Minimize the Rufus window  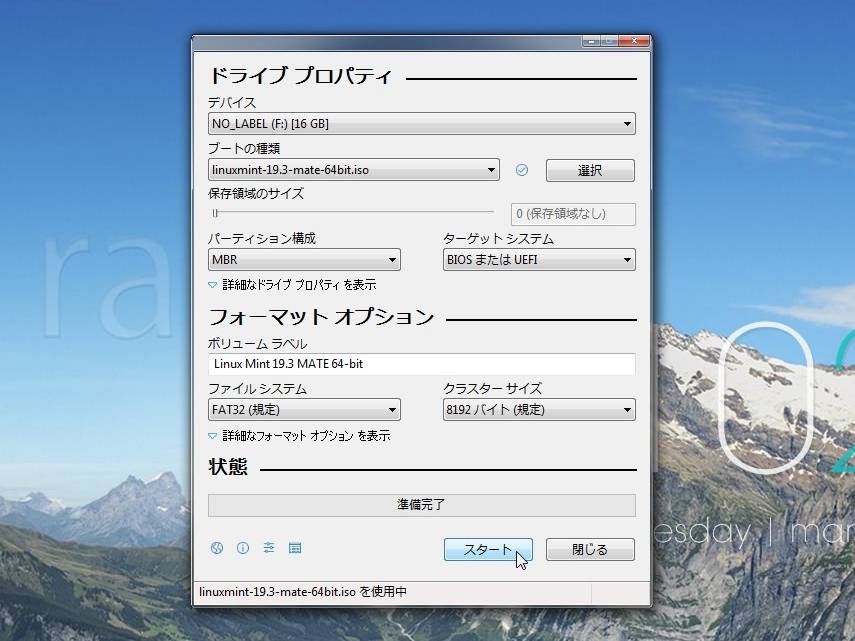[591, 41]
